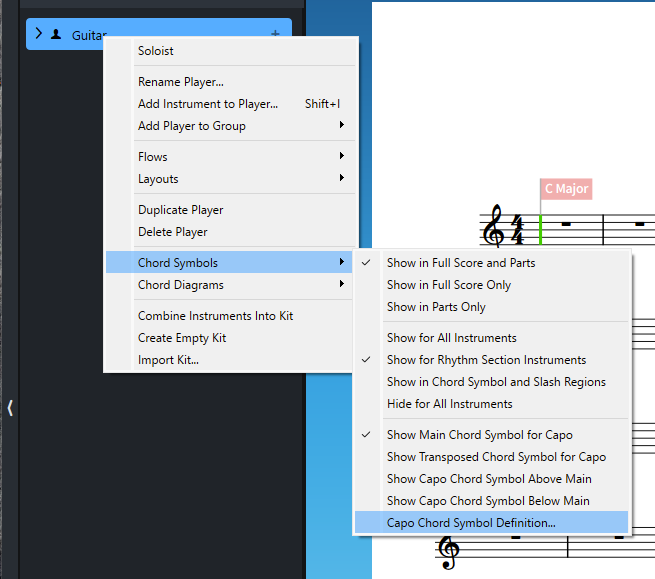
Task: Choose Combine Instruments Into Kit
Action: (229, 316)
